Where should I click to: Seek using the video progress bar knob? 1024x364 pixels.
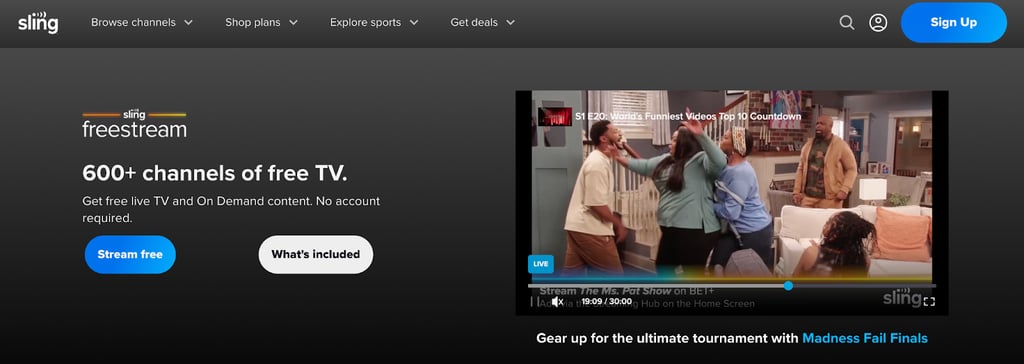pyautogui.click(x=788, y=286)
